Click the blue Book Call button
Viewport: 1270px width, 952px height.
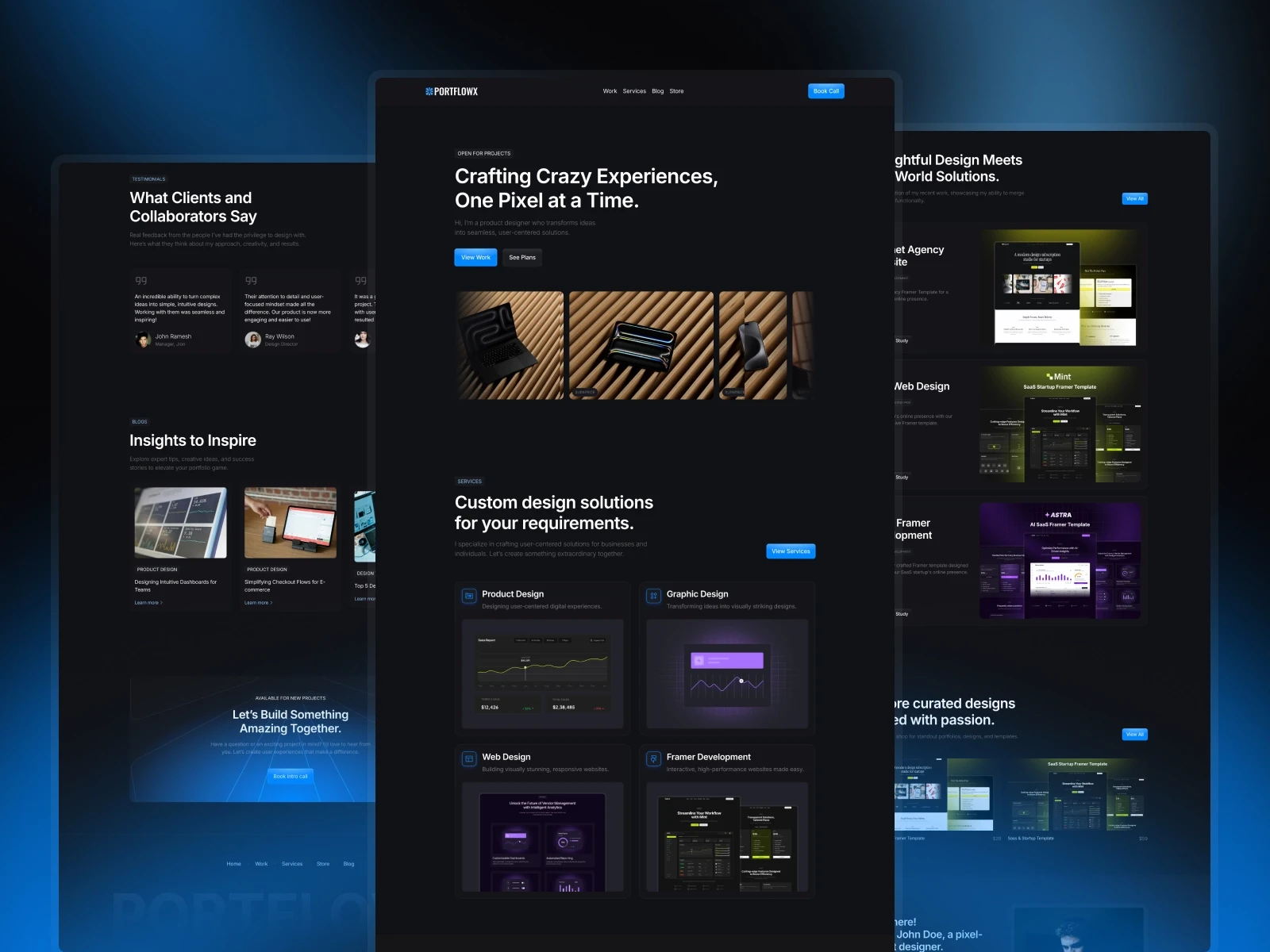pyautogui.click(x=826, y=90)
